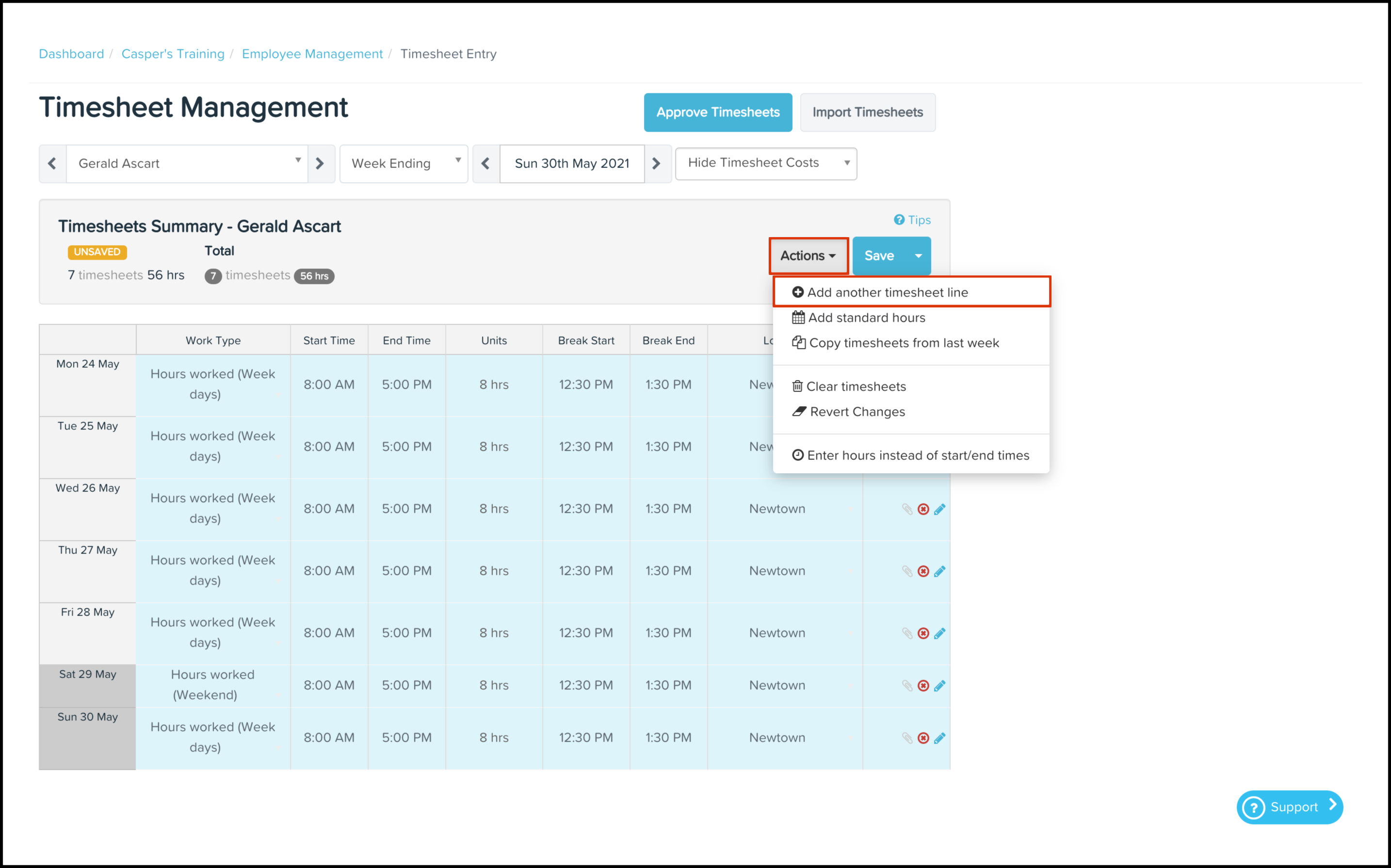Choose Copy timesheets from last week
The image size is (1391, 868).
(903, 343)
